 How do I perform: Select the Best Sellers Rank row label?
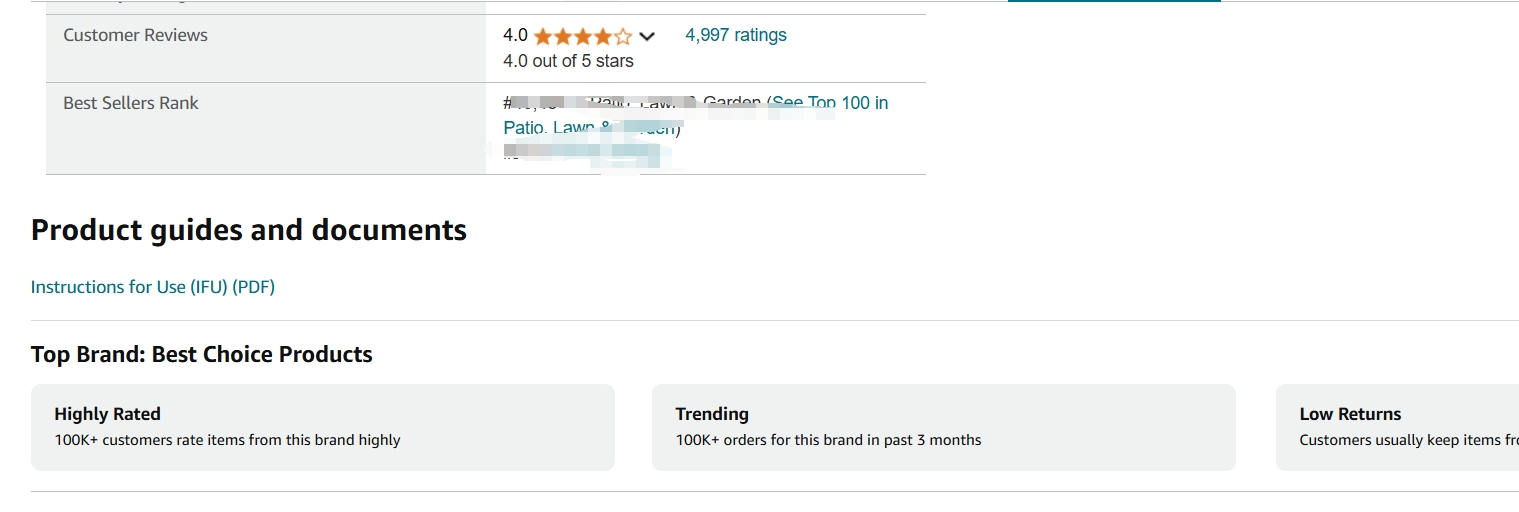tap(131, 103)
